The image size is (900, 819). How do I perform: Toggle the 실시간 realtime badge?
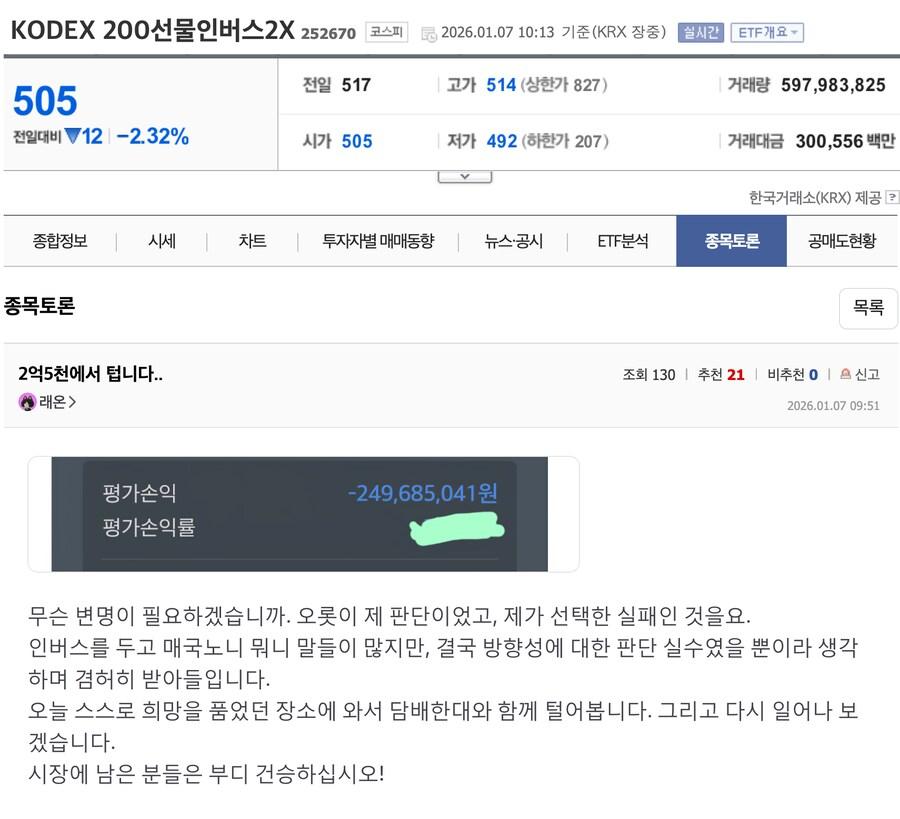[x=700, y=32]
